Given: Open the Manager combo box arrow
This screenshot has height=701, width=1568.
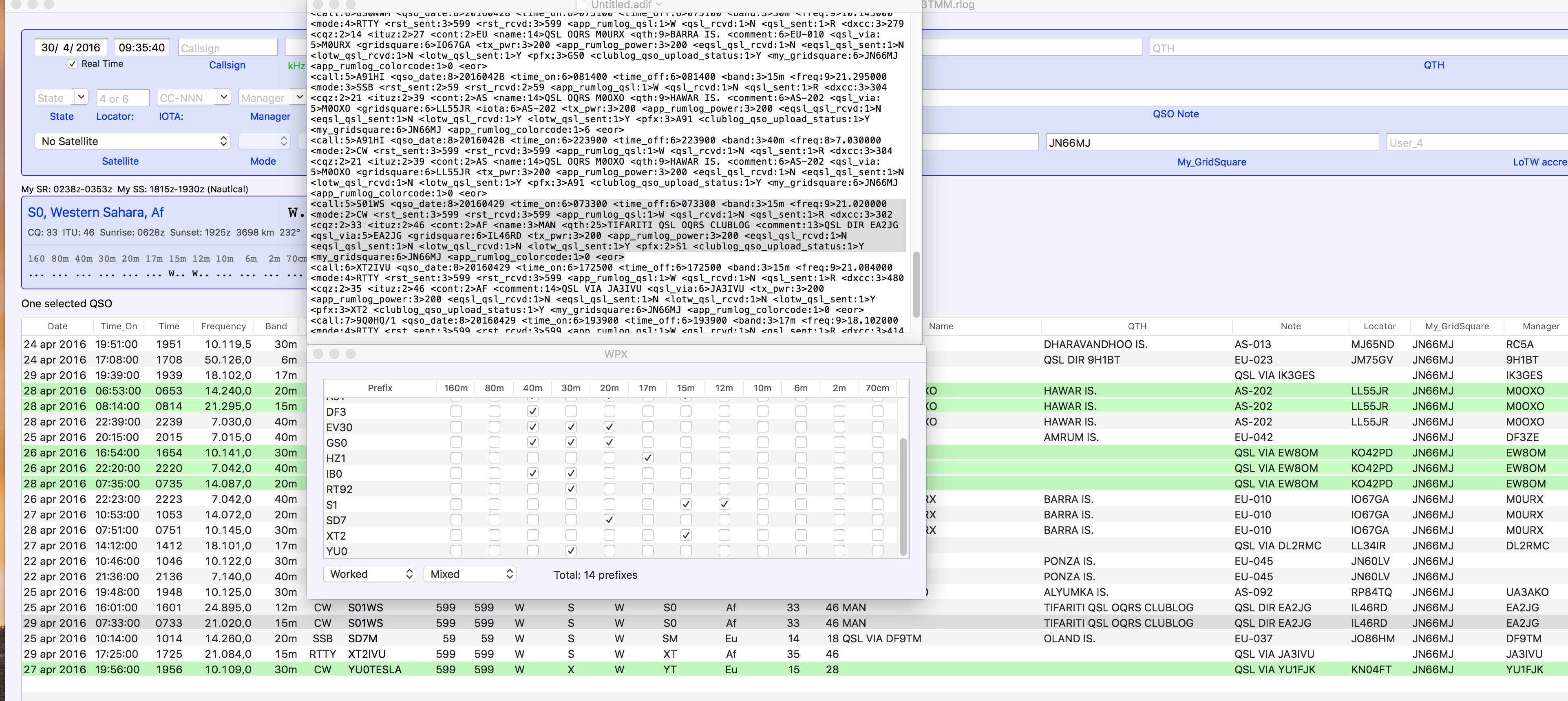Looking at the screenshot, I should [299, 97].
